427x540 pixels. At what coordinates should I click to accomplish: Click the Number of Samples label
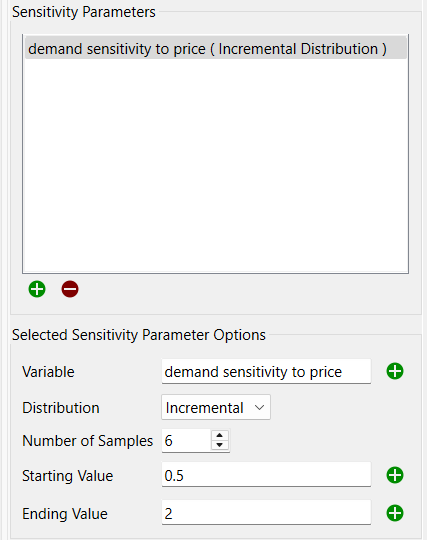point(87,441)
